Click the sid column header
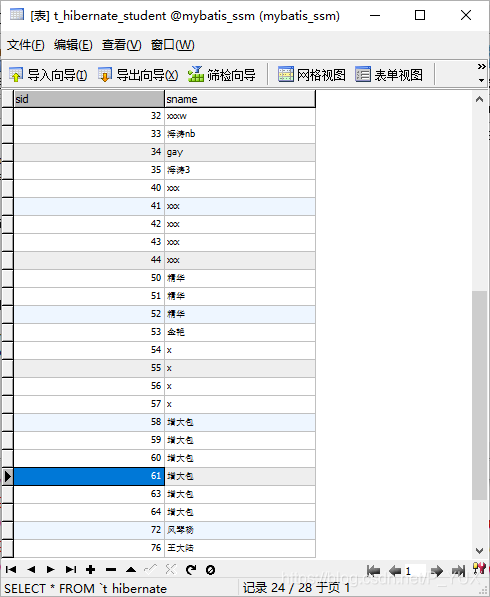The height and width of the screenshot is (597, 490). click(x=89, y=99)
